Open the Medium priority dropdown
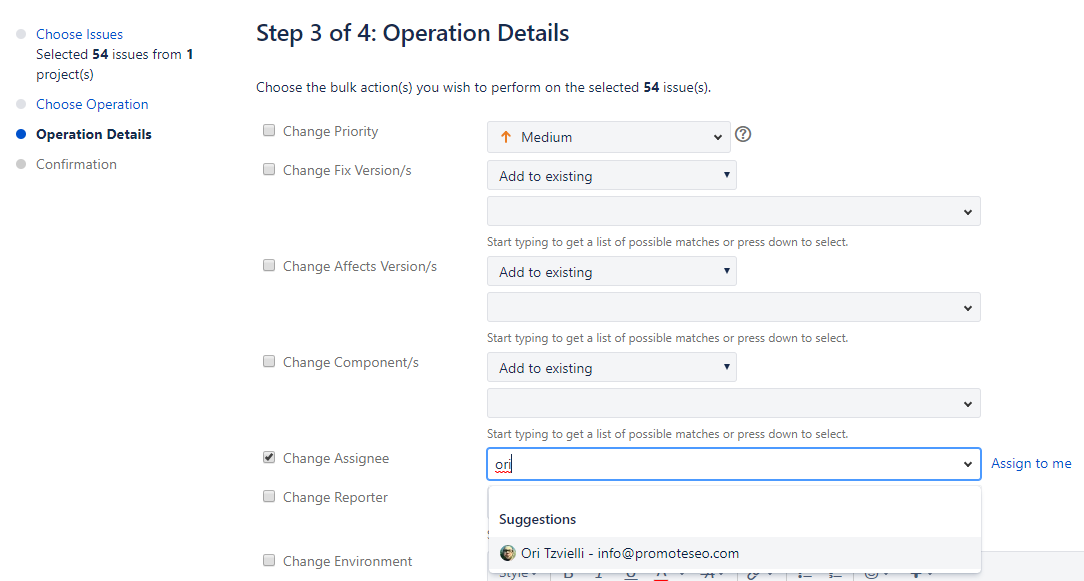1084x581 pixels. pyautogui.click(x=608, y=137)
